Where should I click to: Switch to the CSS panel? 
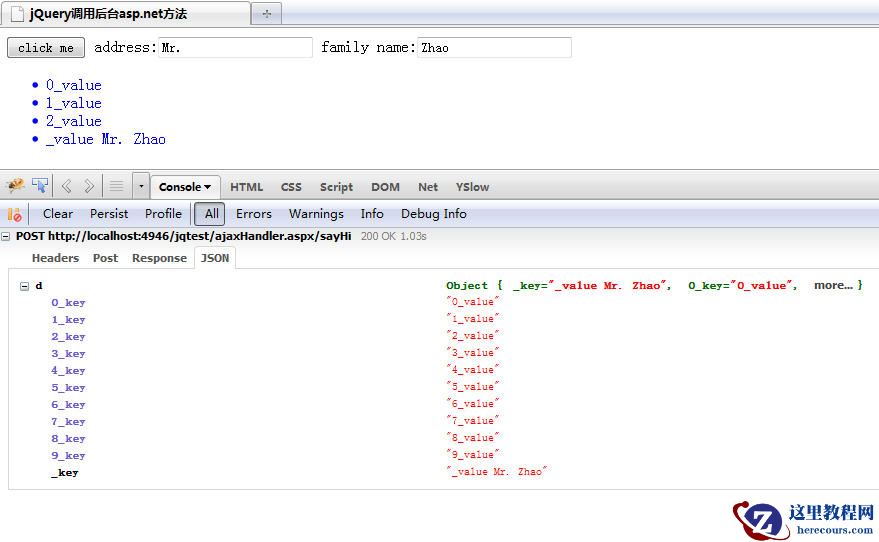coord(291,187)
